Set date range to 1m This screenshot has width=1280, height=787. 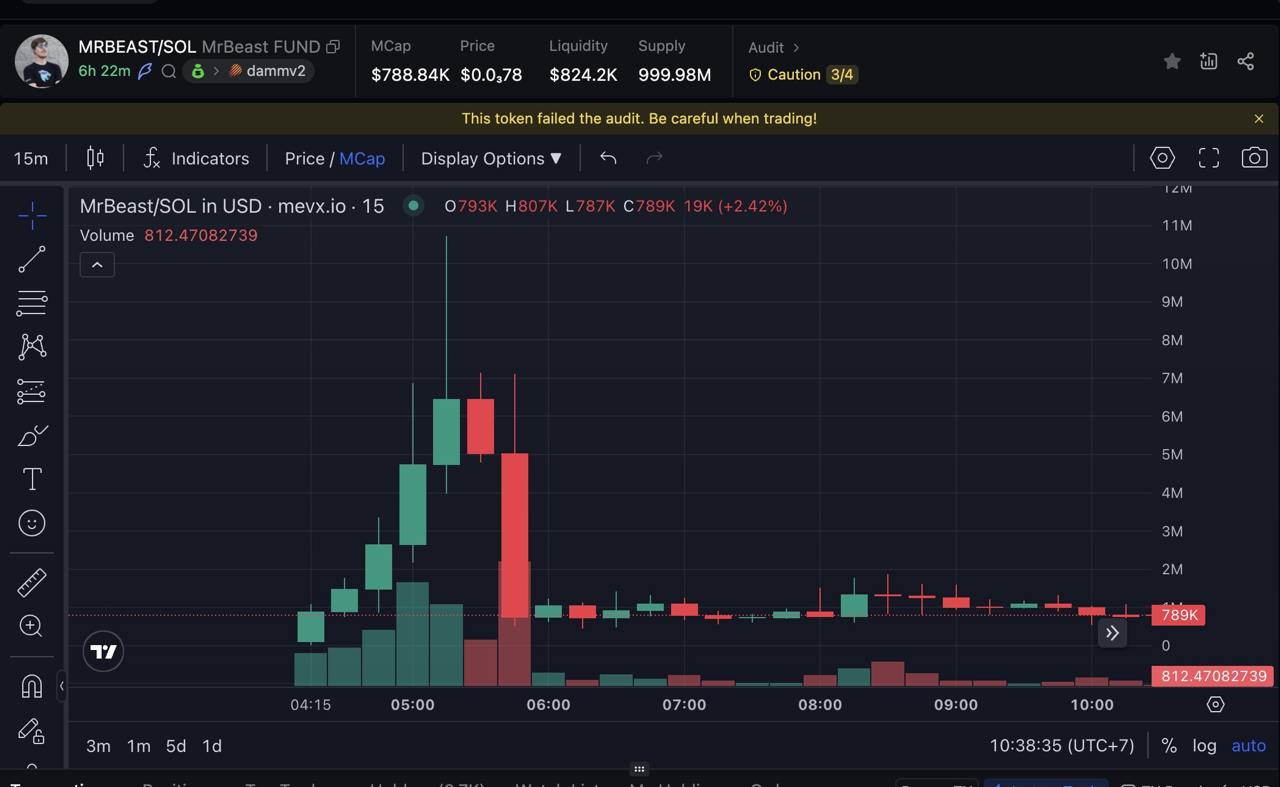[138, 746]
